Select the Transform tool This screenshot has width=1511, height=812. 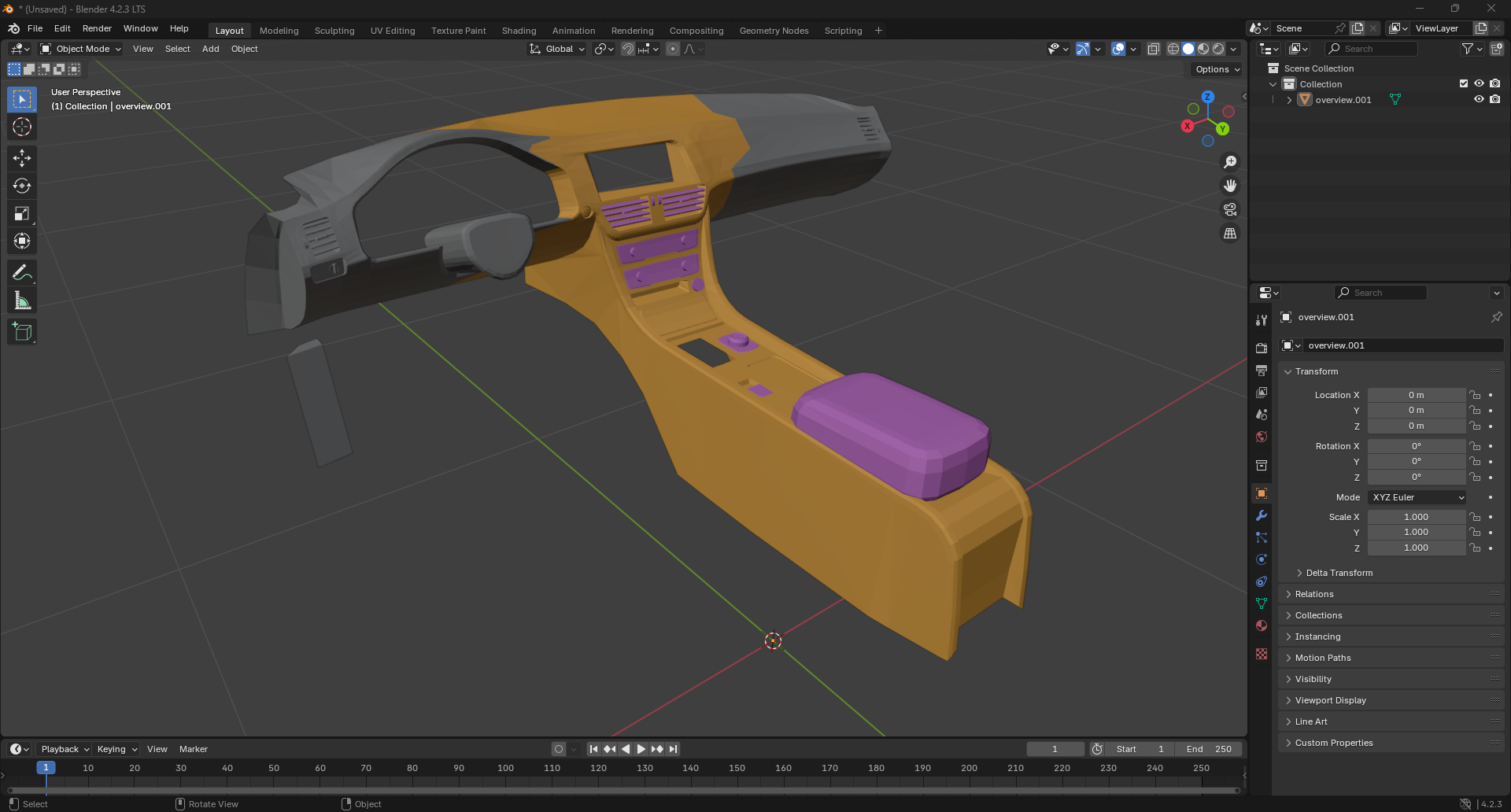(22, 241)
